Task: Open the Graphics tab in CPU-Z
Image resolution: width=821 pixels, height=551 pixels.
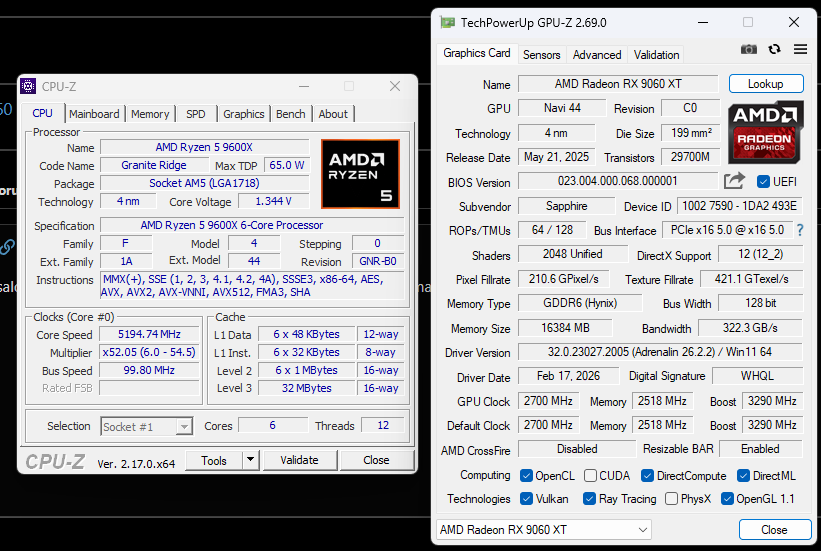Action: point(243,114)
